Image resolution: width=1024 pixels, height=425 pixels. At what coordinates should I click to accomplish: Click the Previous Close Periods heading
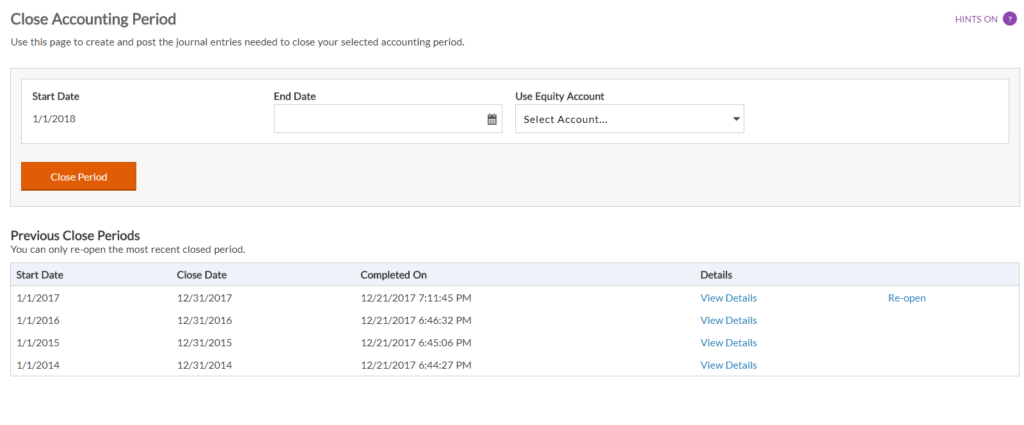click(x=76, y=236)
